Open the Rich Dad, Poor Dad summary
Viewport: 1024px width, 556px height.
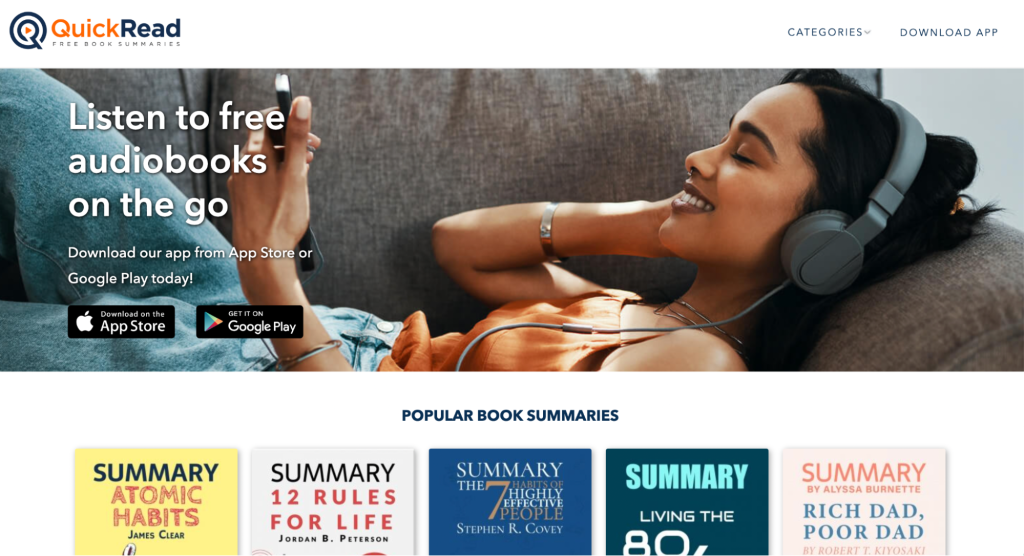coord(864,502)
